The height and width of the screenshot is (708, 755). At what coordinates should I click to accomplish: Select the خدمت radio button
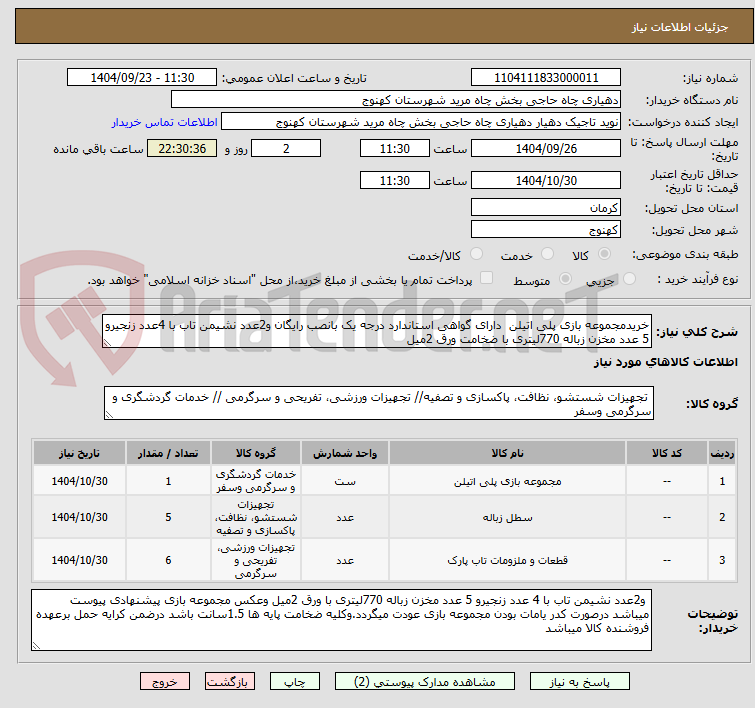pyautogui.click(x=547, y=254)
